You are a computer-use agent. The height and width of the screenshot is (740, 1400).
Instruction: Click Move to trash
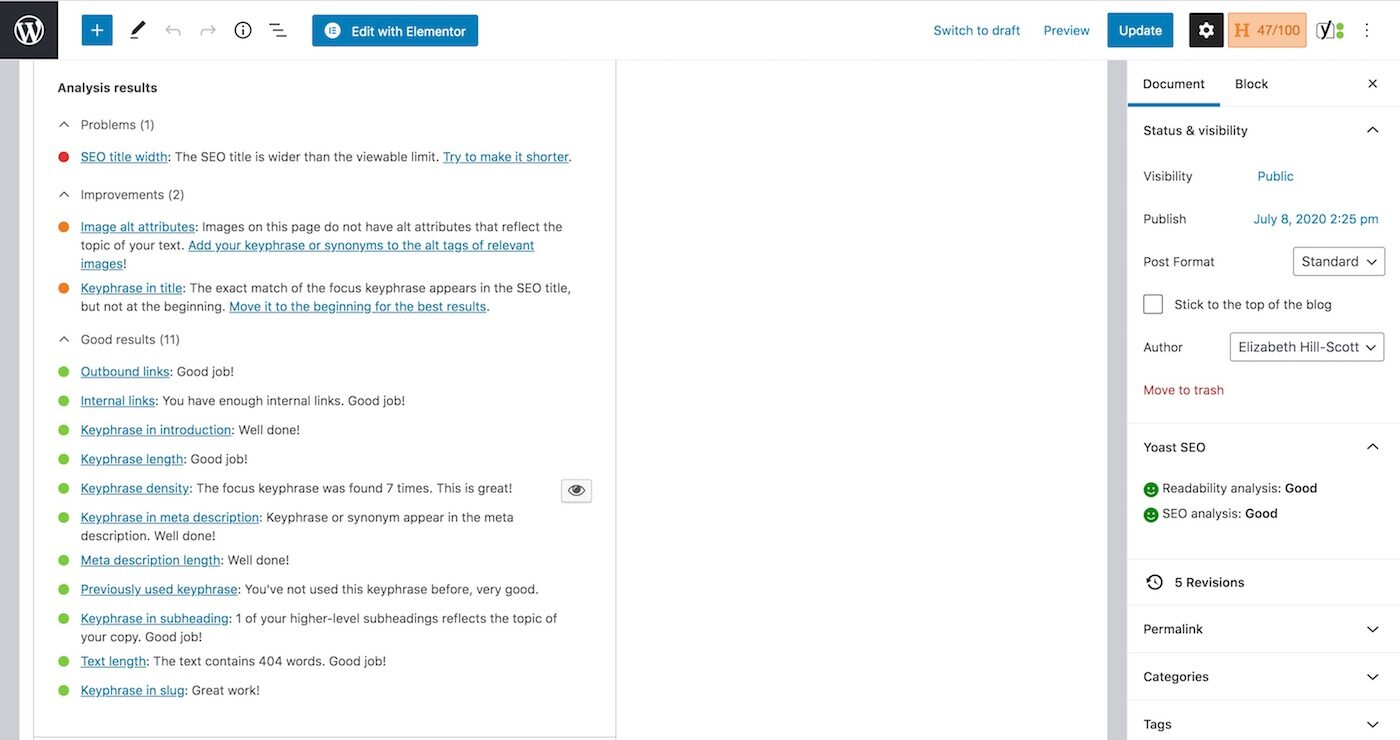click(x=1183, y=390)
